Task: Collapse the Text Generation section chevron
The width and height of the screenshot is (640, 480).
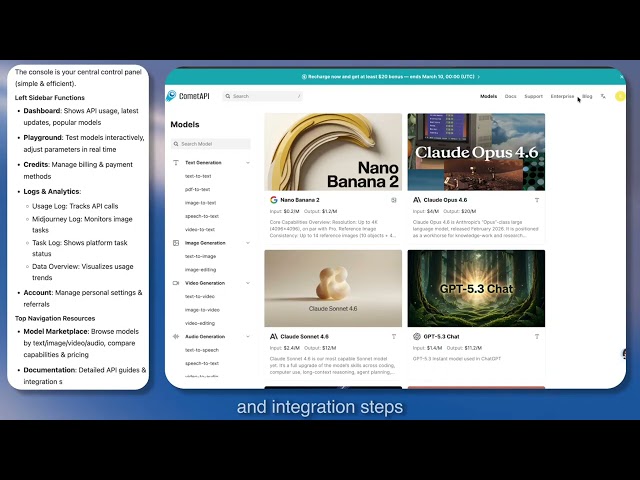Action: click(x=248, y=162)
